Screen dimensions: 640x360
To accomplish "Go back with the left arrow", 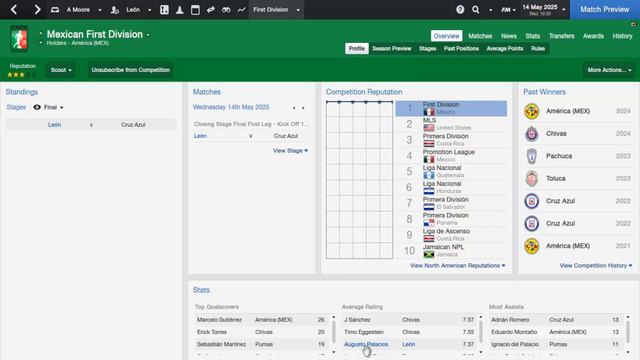I will 14,9.
